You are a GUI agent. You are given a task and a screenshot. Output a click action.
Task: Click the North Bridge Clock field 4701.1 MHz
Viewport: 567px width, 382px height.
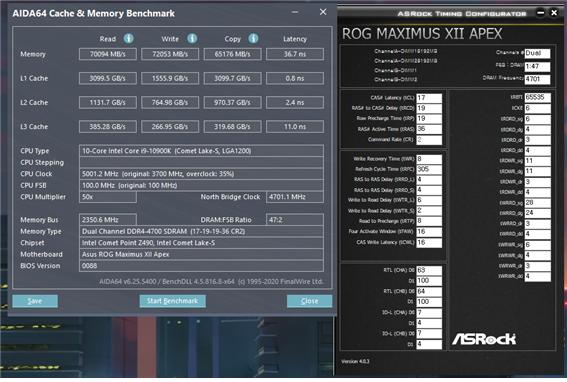pyautogui.click(x=295, y=197)
